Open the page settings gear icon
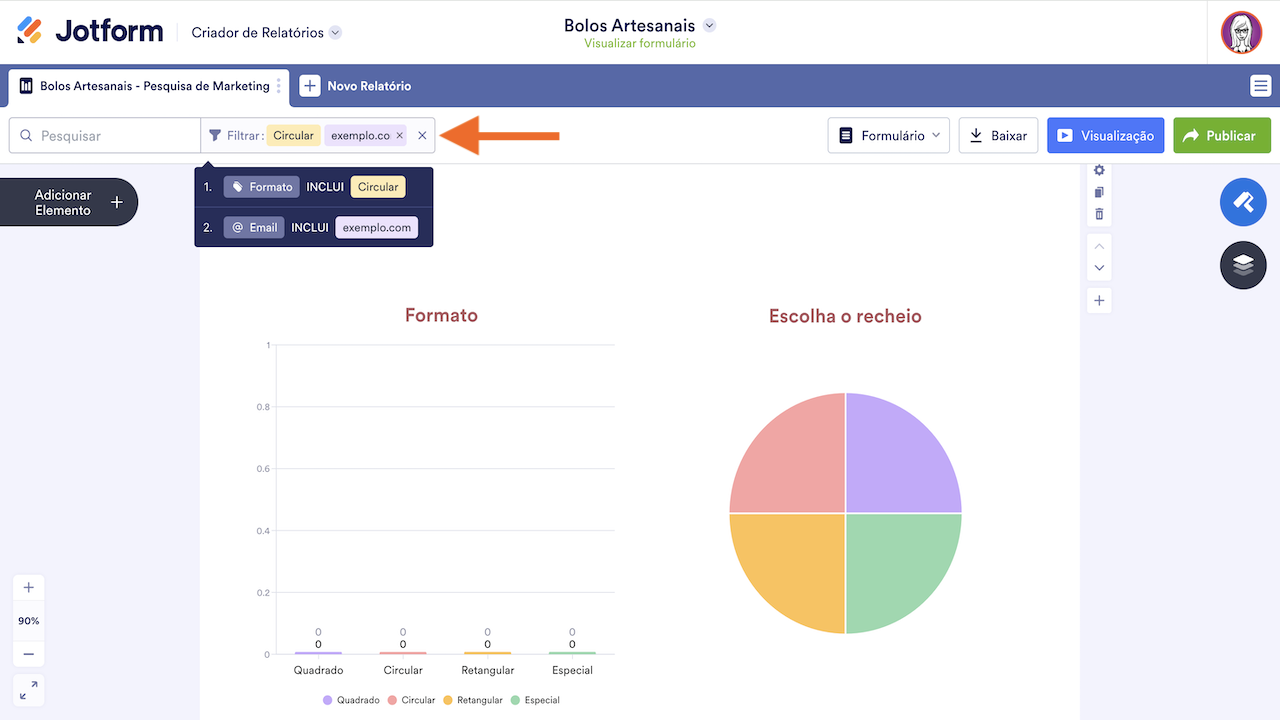 tap(1098, 170)
